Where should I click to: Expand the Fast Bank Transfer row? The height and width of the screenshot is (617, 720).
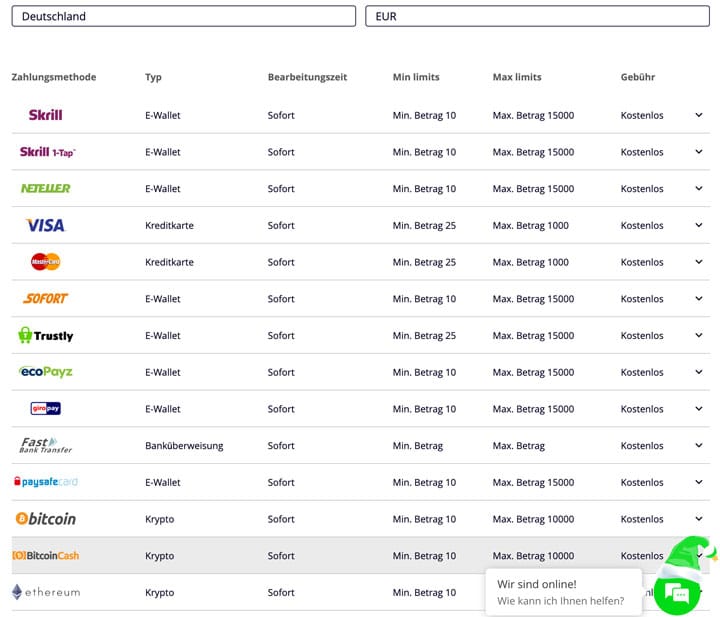click(699, 445)
